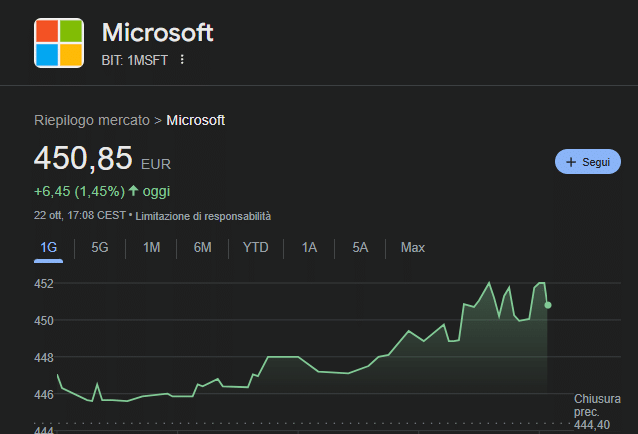Image resolution: width=638 pixels, height=434 pixels.
Task: Click the green up arrow next to oggi
Action: [x=134, y=191]
